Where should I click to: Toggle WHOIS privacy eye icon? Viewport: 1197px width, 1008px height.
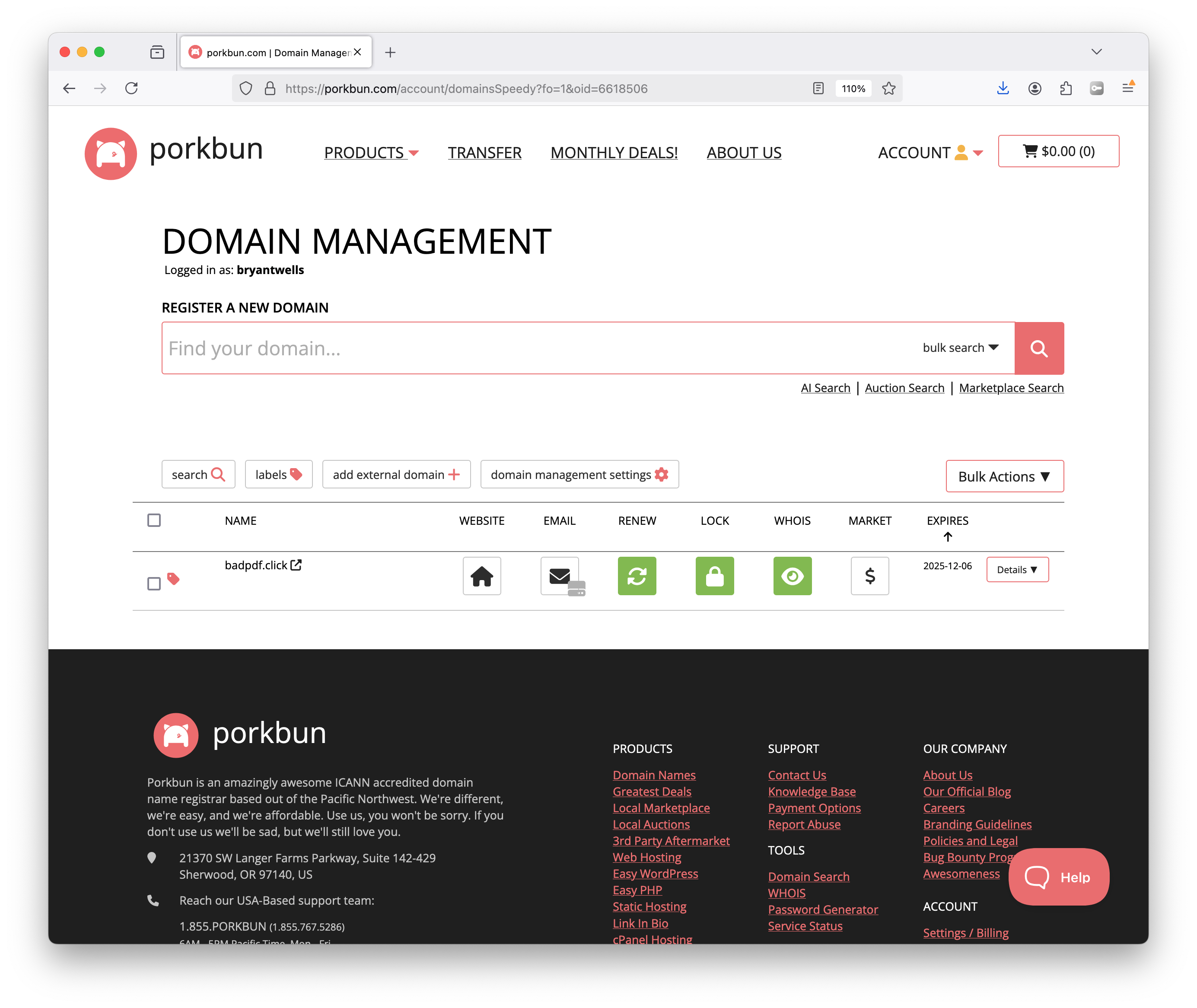(792, 576)
